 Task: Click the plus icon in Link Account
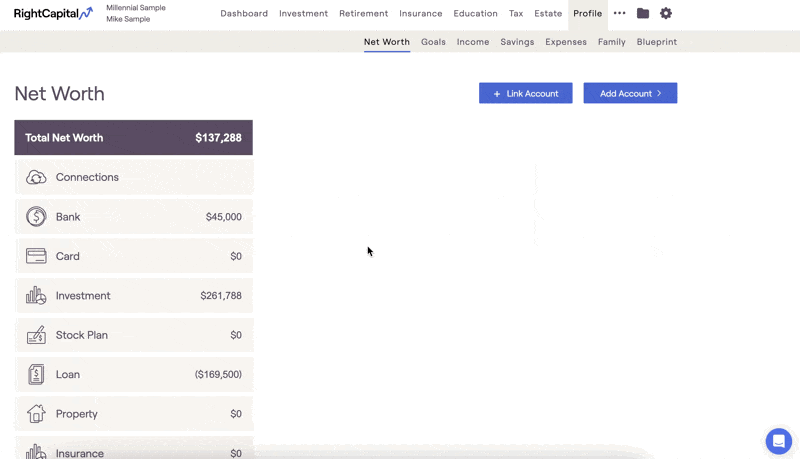497,94
